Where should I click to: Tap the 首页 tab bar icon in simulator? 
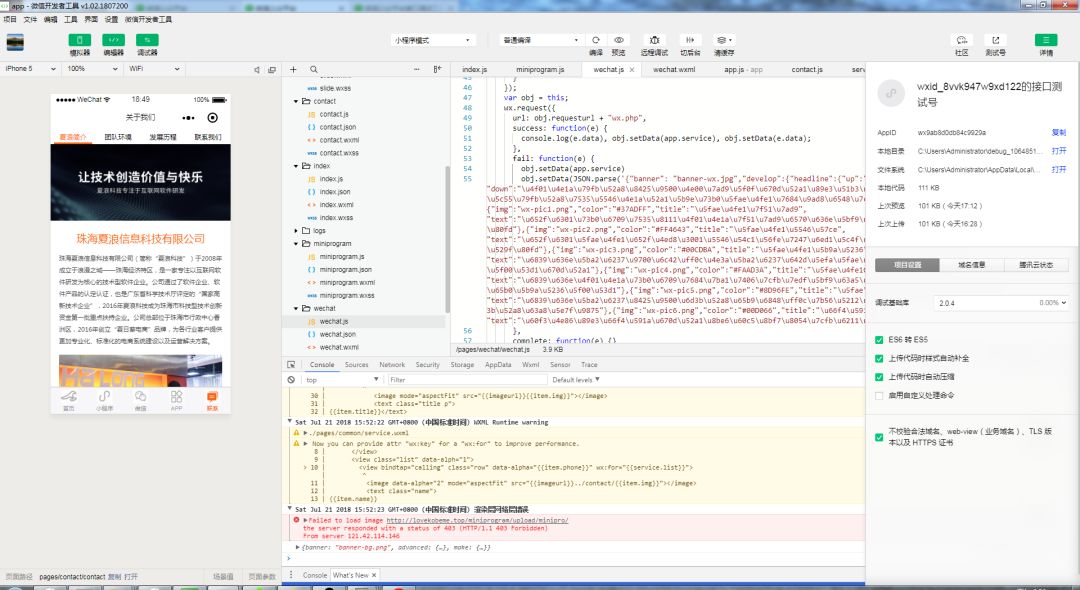point(69,400)
